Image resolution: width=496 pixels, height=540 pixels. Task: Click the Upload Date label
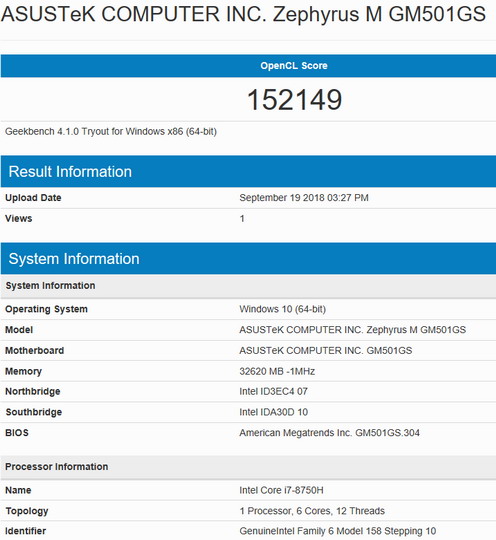pyautogui.click(x=33, y=198)
